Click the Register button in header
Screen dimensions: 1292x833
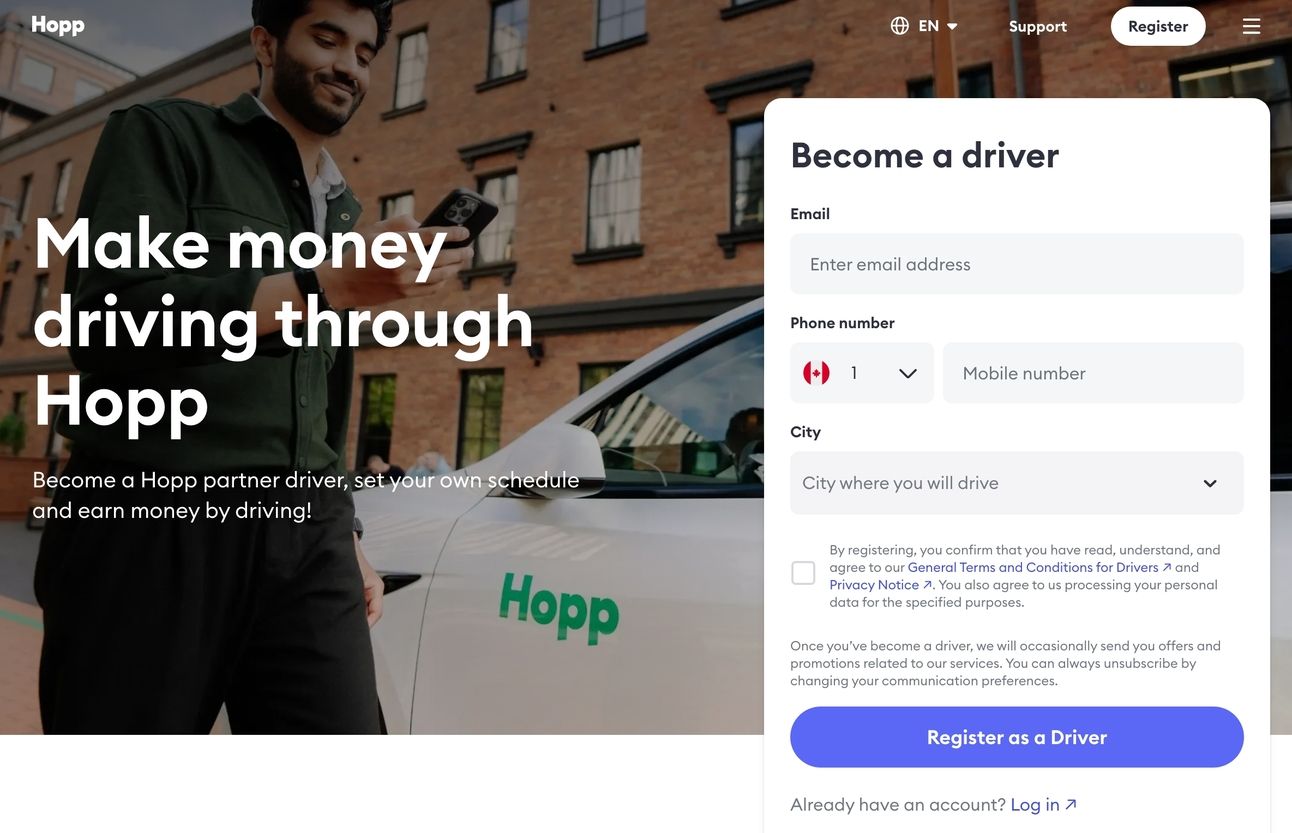click(1158, 26)
